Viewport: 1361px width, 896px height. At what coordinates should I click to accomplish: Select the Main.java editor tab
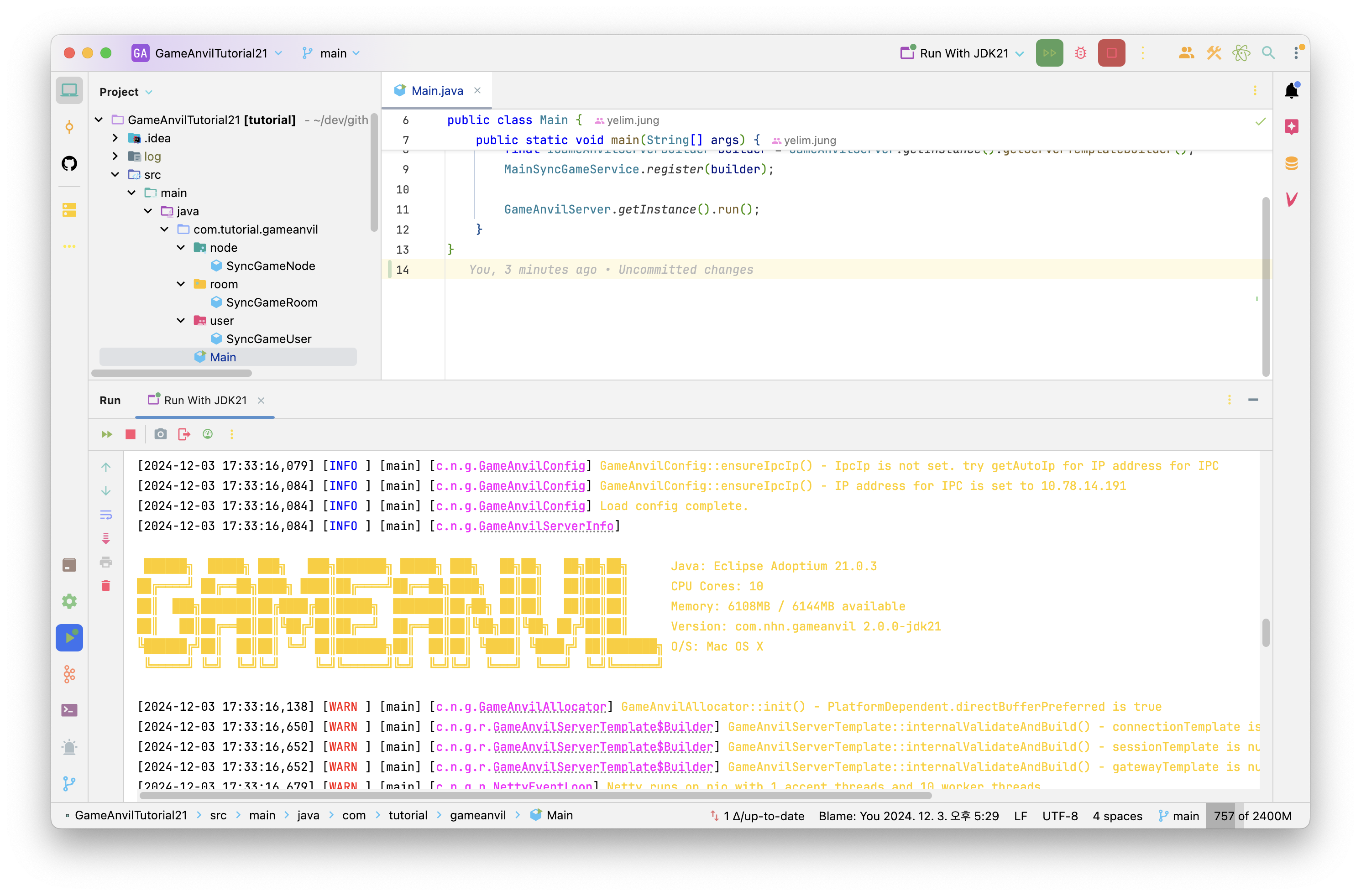click(x=437, y=90)
